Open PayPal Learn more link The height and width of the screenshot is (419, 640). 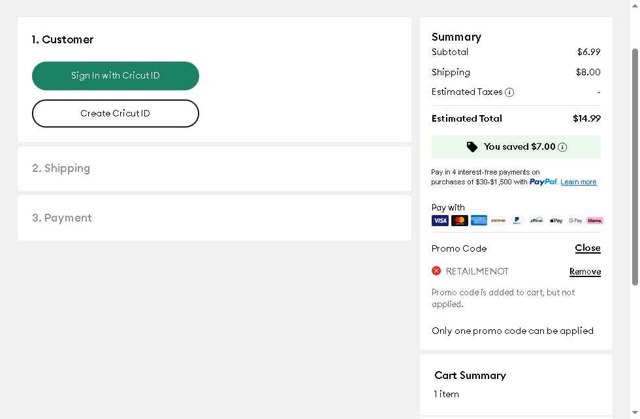coord(578,182)
